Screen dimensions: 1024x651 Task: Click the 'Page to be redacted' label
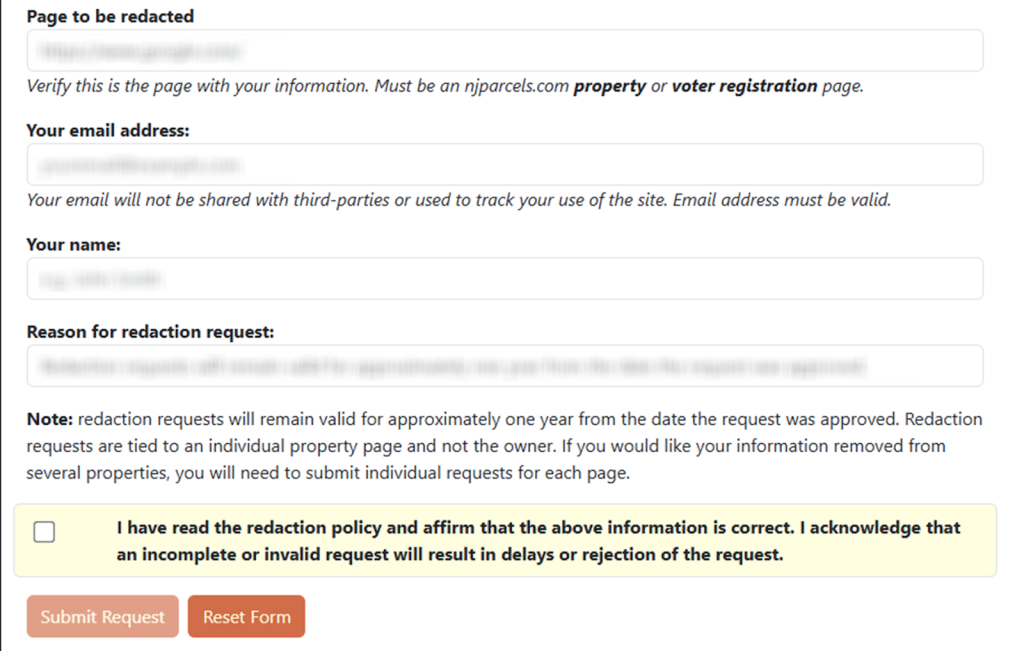pyautogui.click(x=110, y=17)
